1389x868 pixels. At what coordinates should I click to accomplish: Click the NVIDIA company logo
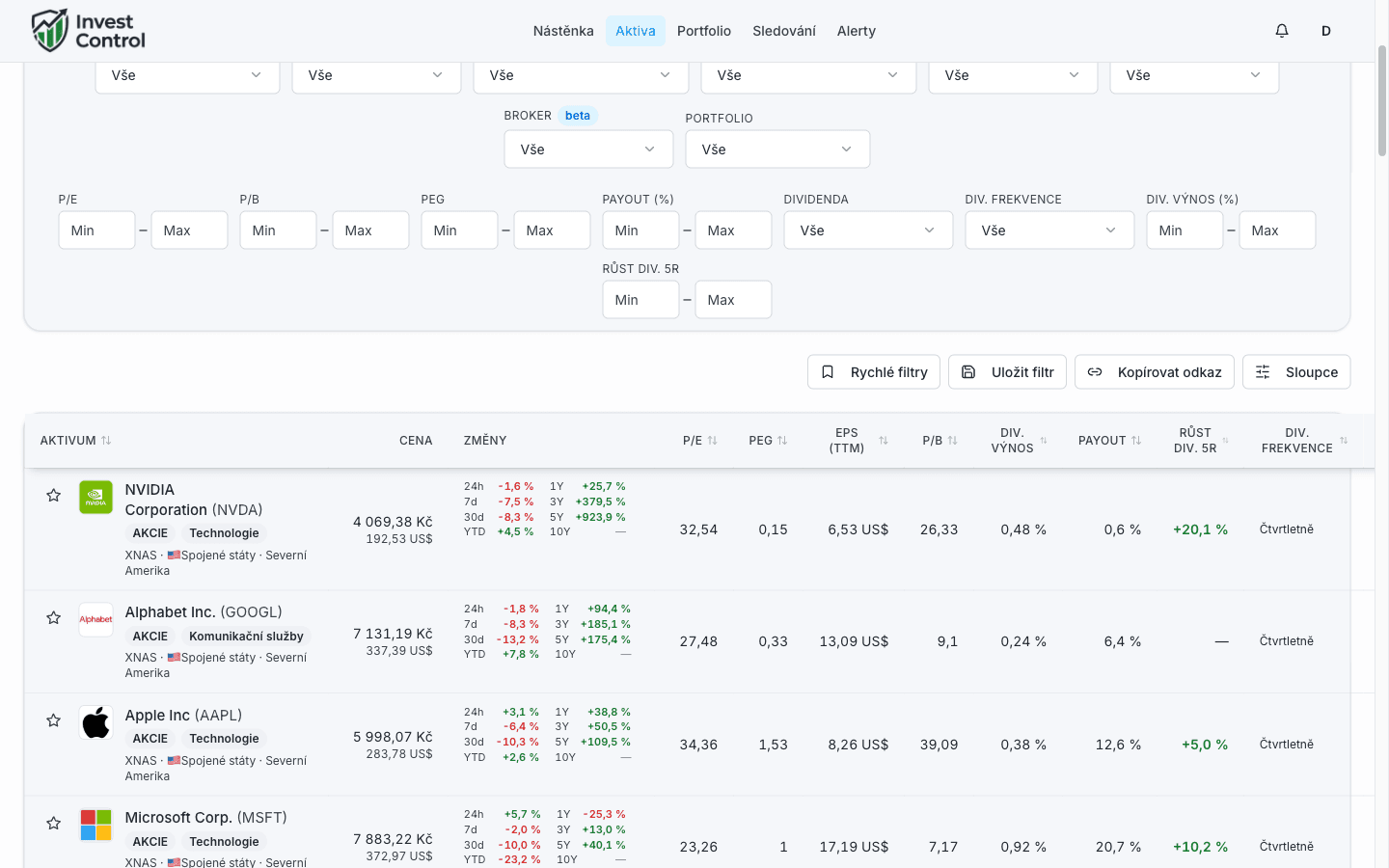click(x=95, y=498)
